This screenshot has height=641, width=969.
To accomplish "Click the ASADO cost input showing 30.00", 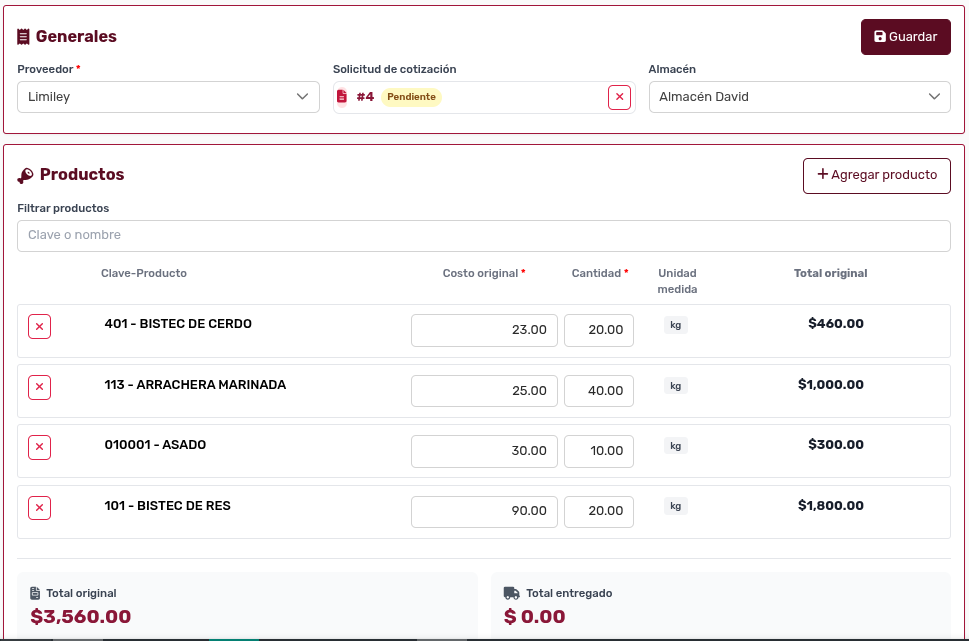I will pyautogui.click(x=484, y=451).
